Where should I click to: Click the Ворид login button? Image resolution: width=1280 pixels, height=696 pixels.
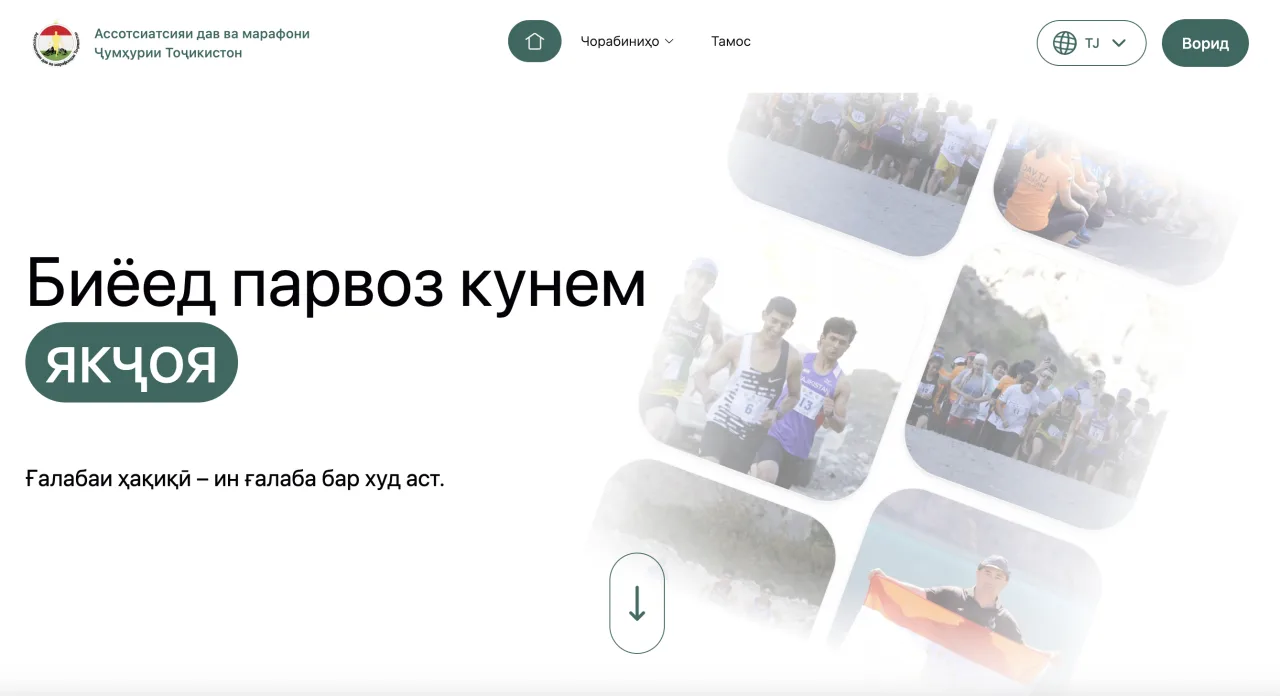pos(1205,43)
